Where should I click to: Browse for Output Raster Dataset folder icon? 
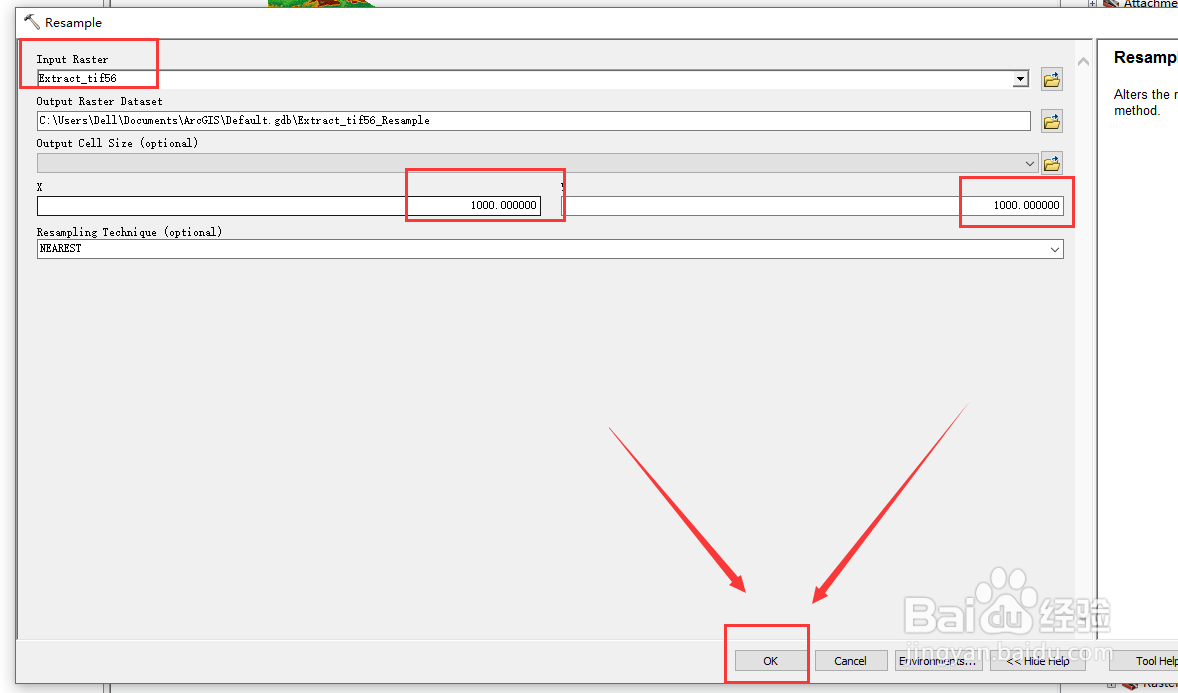(x=1051, y=121)
